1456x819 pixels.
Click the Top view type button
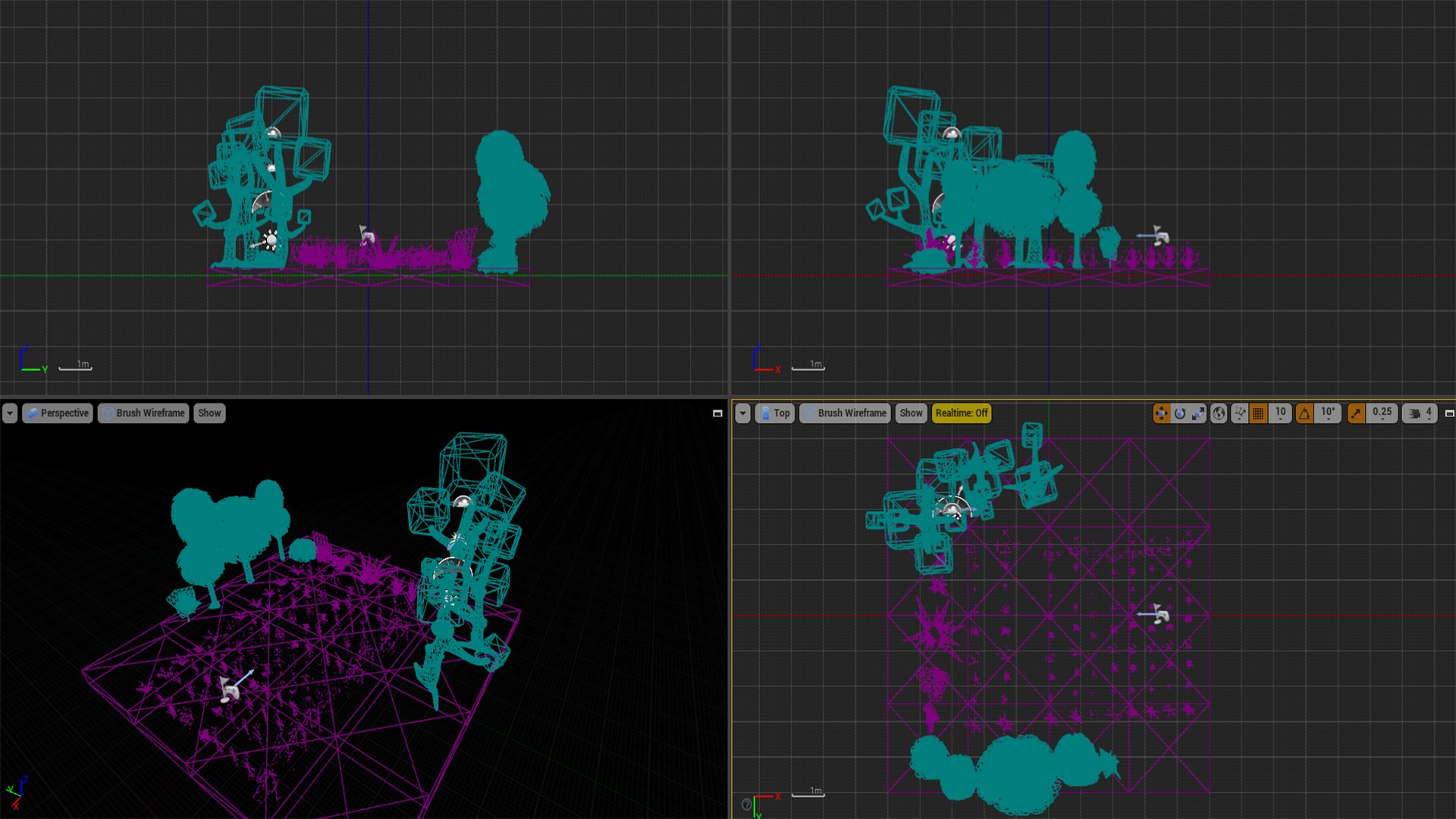click(x=774, y=413)
